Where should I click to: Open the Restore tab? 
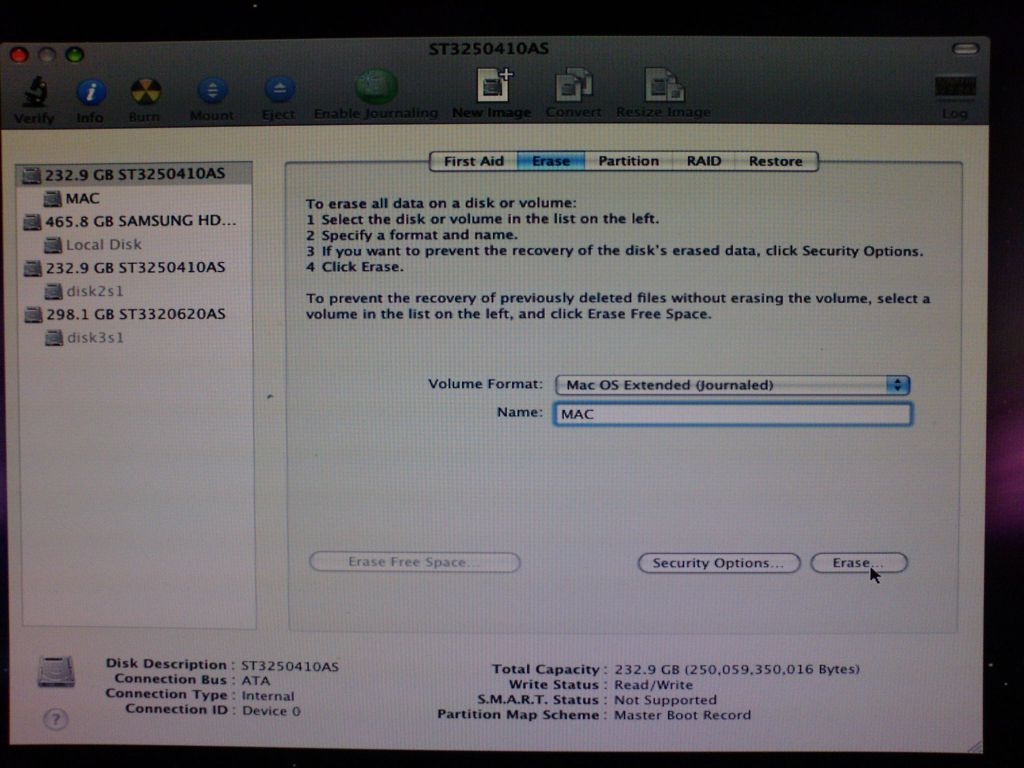point(775,161)
